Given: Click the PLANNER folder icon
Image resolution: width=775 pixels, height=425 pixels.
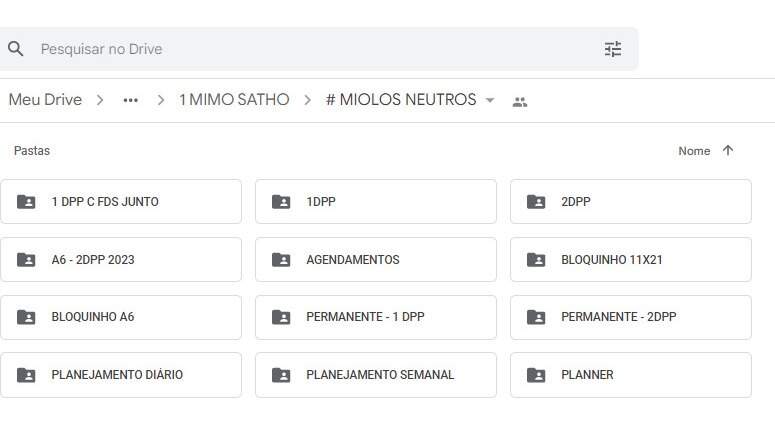Looking at the screenshot, I should 536,375.
